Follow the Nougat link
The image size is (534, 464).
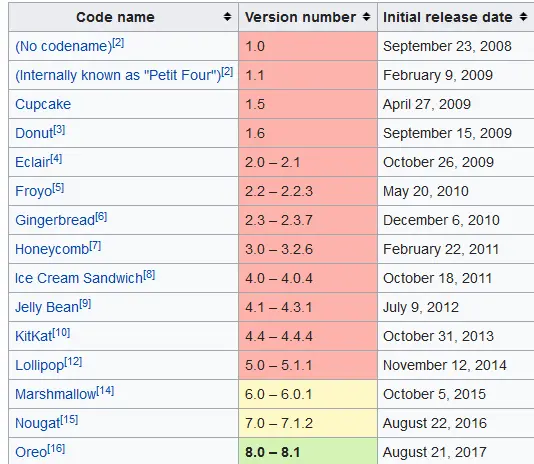pyautogui.click(x=38, y=423)
